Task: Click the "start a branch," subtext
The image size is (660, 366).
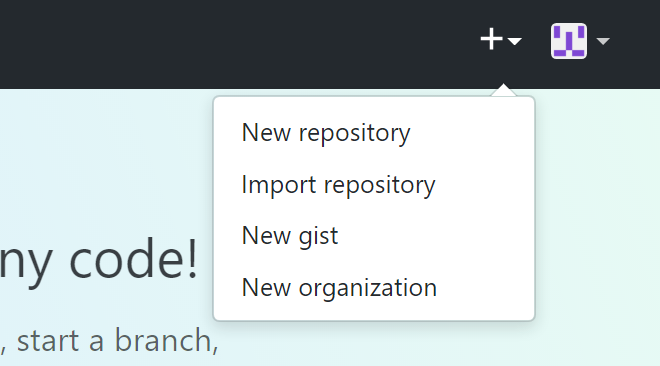Action: pos(117,340)
